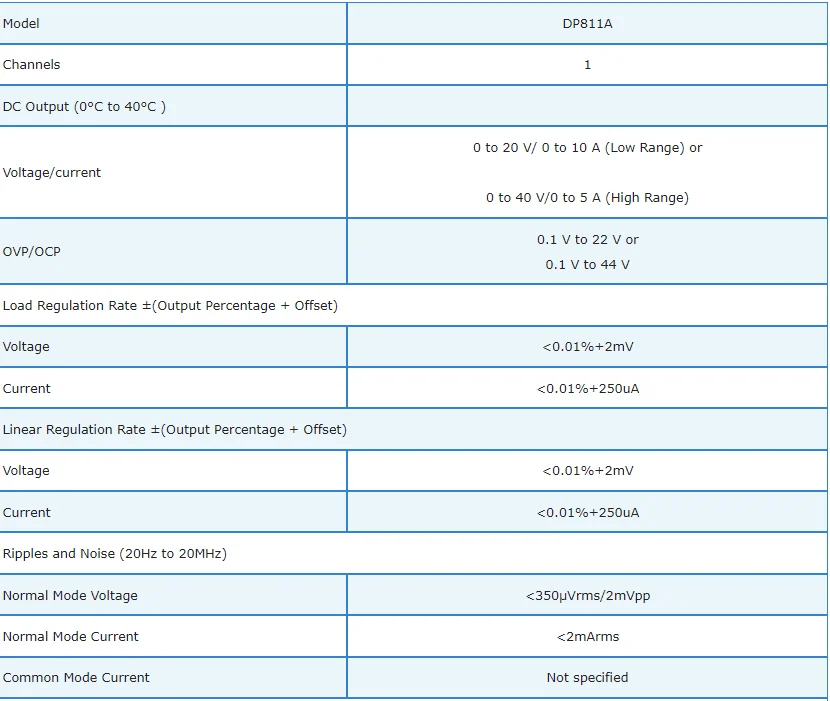Click 'Voltage' label under Linear Regulation Rate
Screen dimensions: 830x701
[x=26, y=471]
